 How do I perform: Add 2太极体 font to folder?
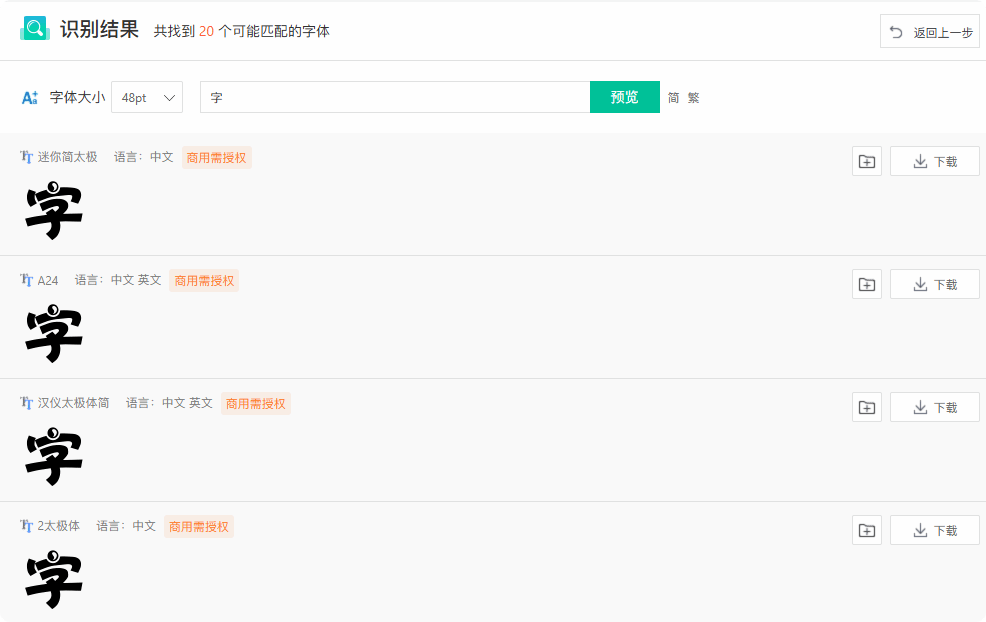pos(867,530)
